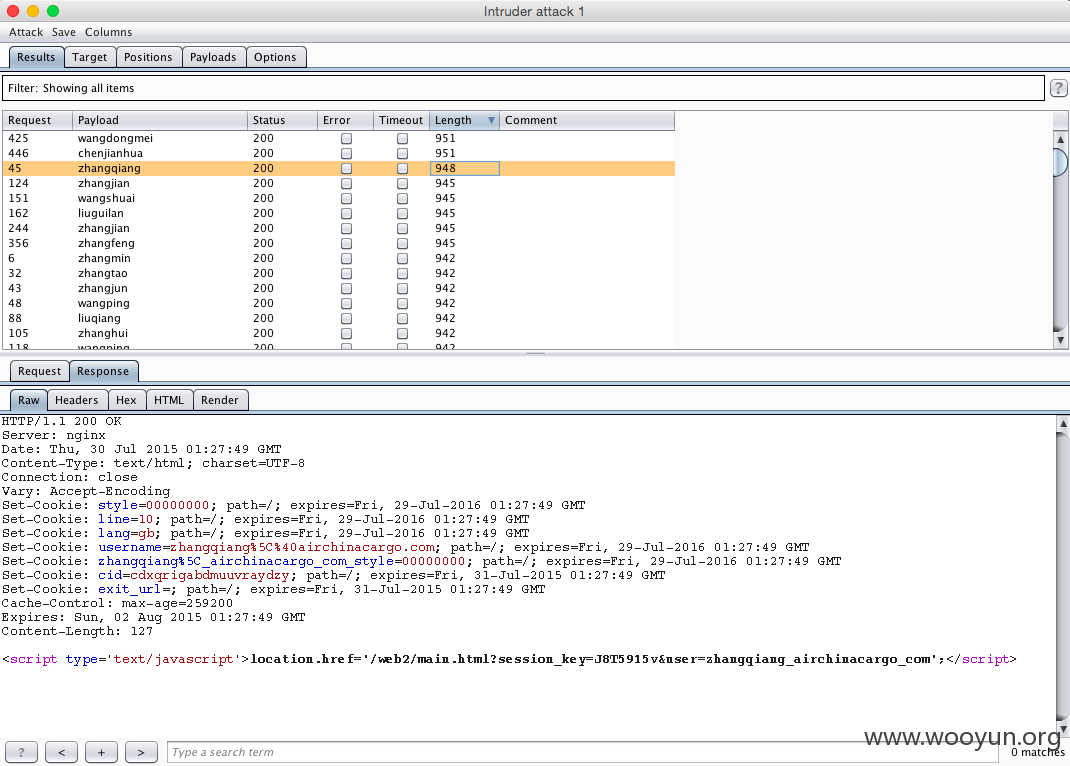Image resolution: width=1070 pixels, height=766 pixels.
Task: Sort by Status column header
Action: click(x=283, y=120)
